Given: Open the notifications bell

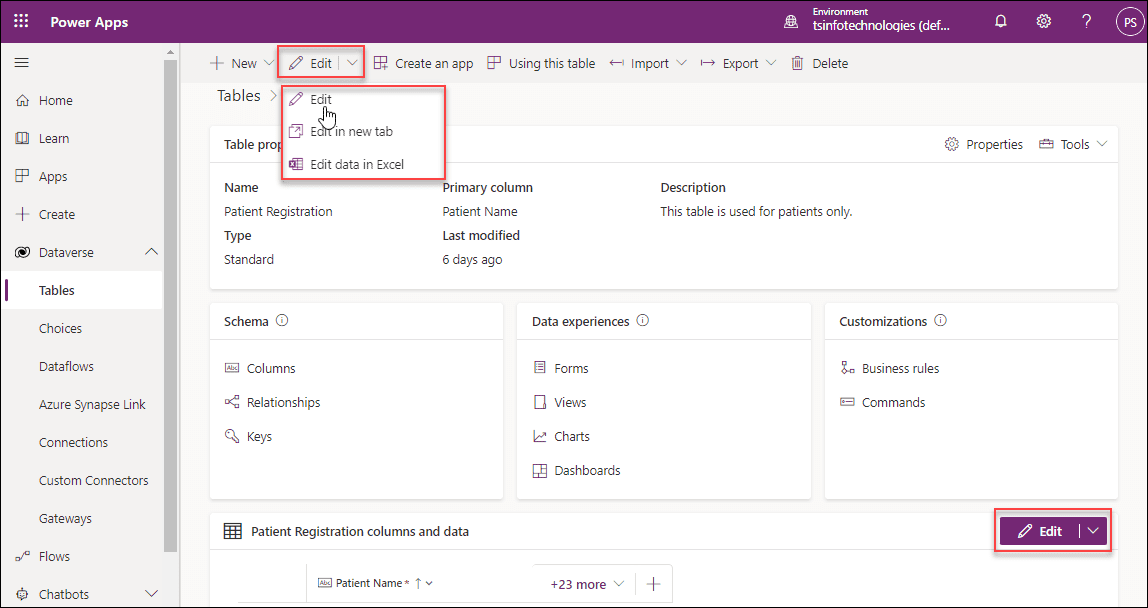Looking at the screenshot, I should pyautogui.click(x=1000, y=21).
